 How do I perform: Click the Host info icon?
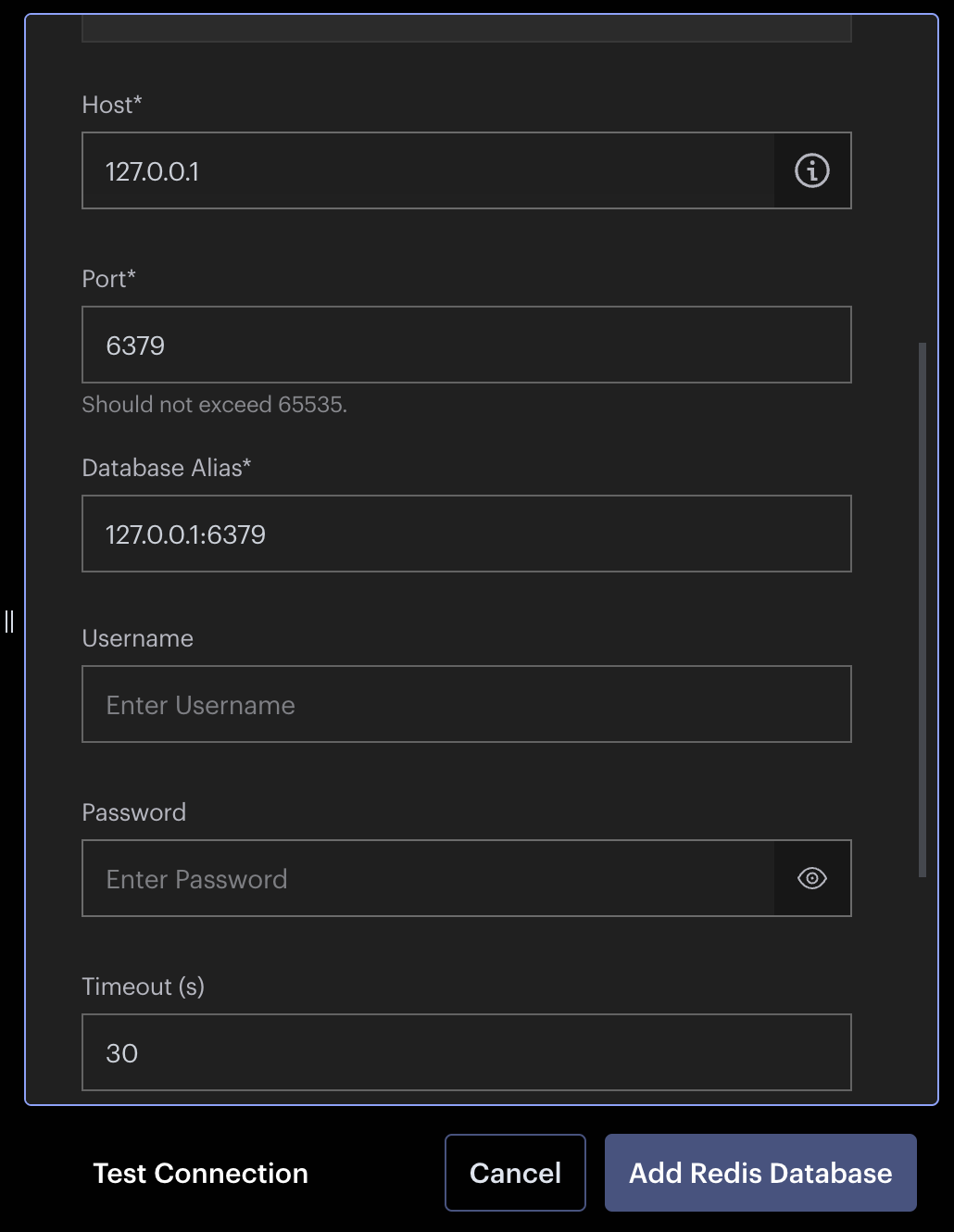tap(812, 171)
